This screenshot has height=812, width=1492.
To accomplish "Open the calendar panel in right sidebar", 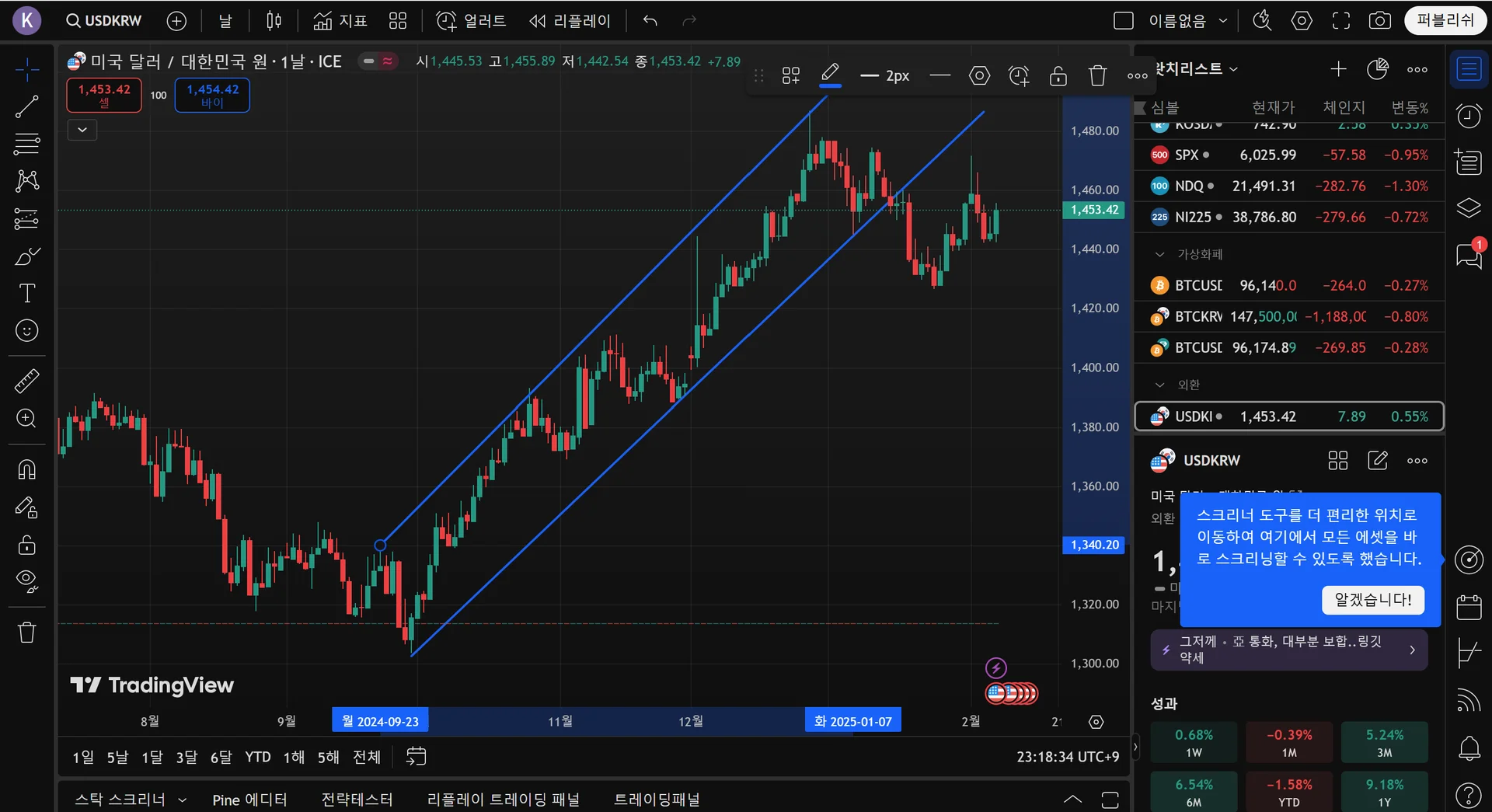I will click(1469, 607).
